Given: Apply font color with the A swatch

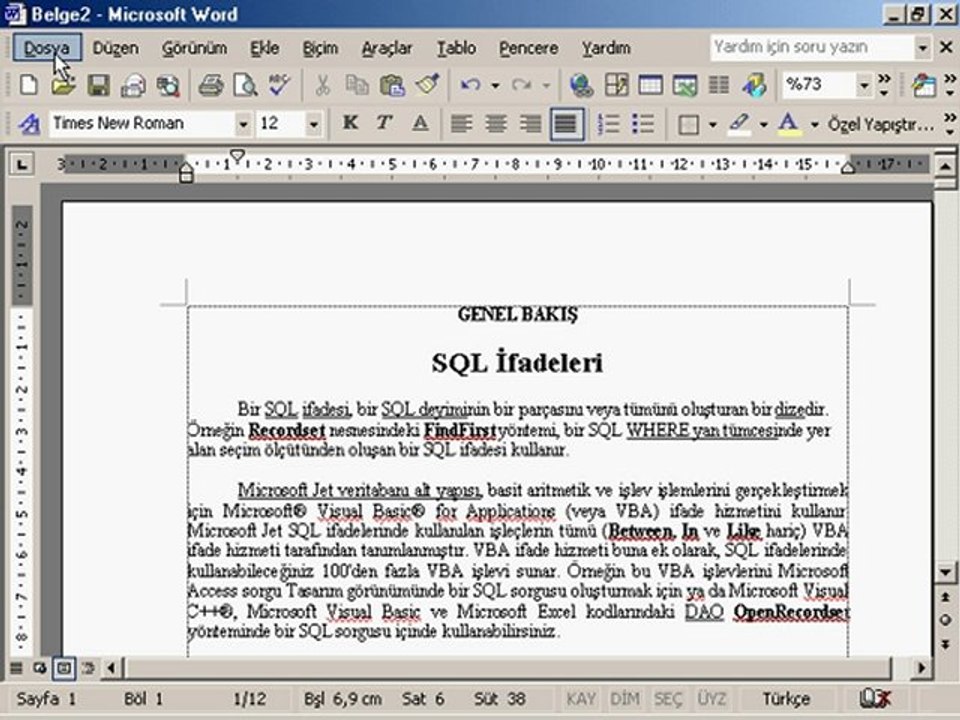Looking at the screenshot, I should pos(789,124).
